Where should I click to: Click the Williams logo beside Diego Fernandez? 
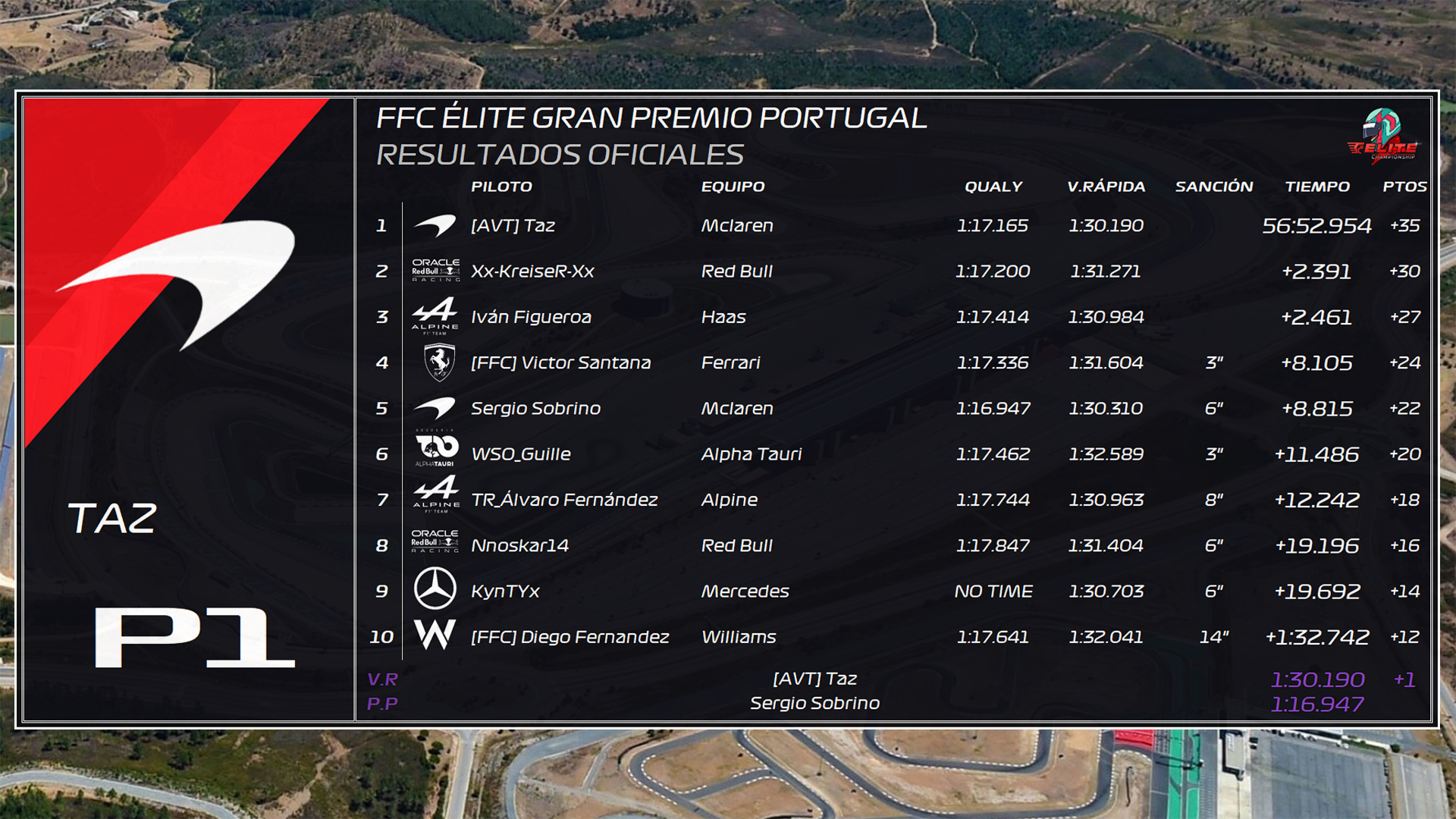435,635
